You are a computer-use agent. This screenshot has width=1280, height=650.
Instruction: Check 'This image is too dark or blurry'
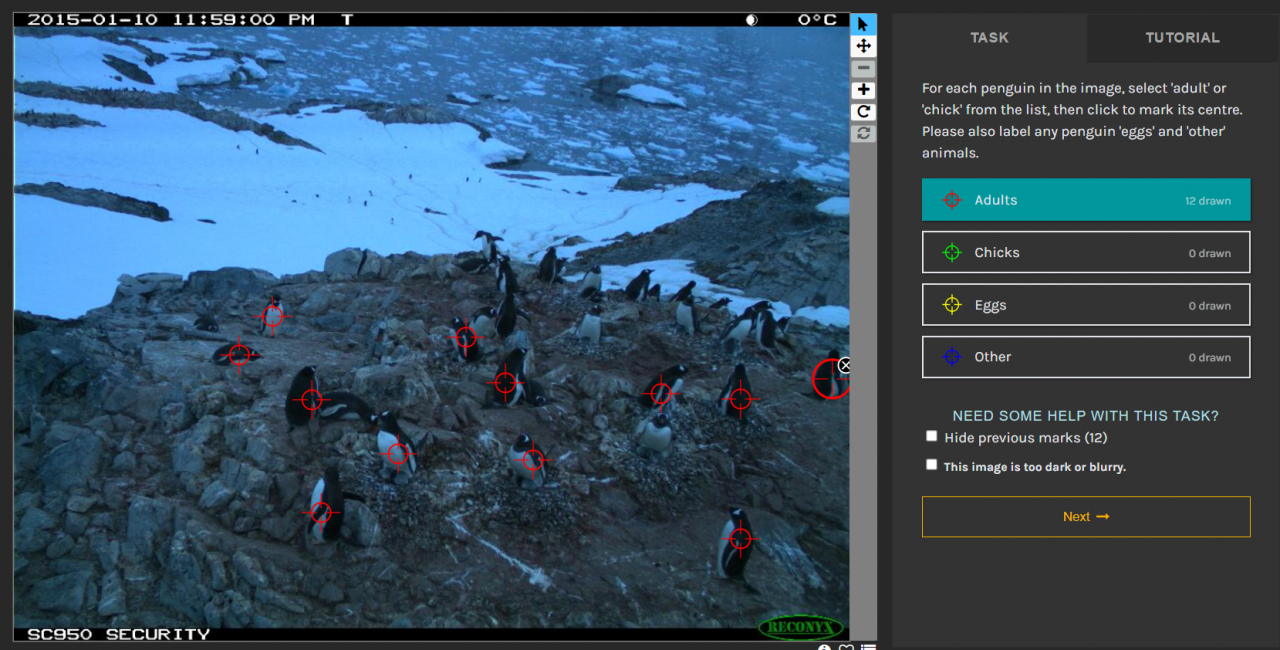pyautogui.click(x=932, y=465)
